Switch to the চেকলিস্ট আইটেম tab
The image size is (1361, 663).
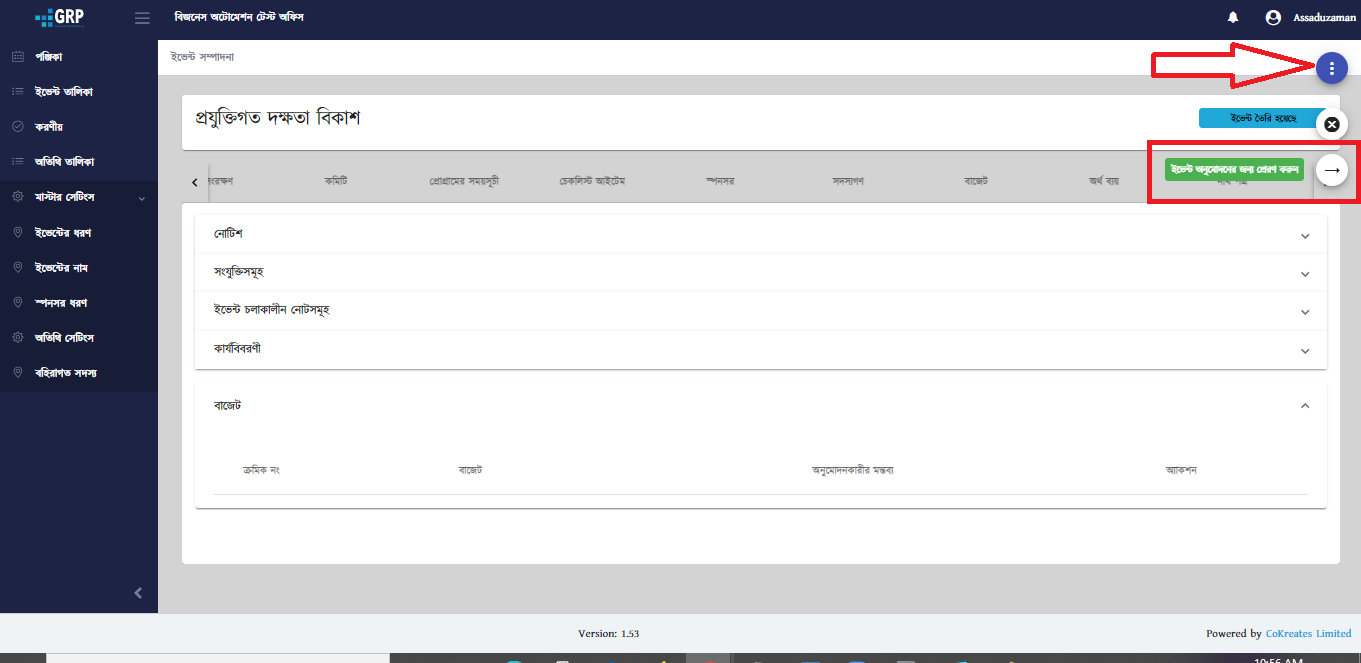tap(591, 181)
